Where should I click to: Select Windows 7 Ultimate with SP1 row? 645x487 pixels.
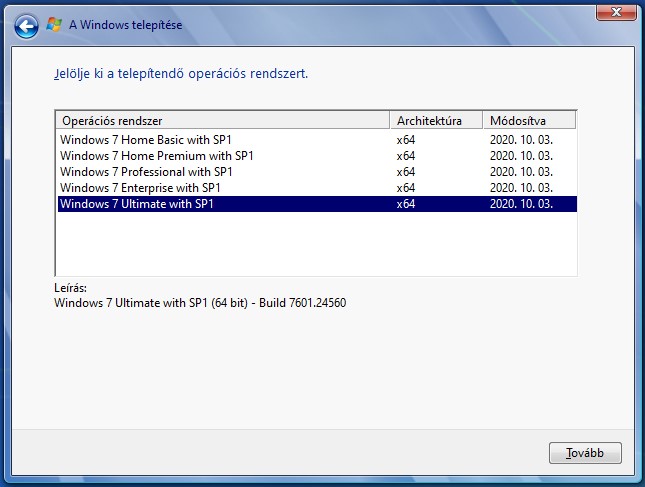(x=317, y=204)
